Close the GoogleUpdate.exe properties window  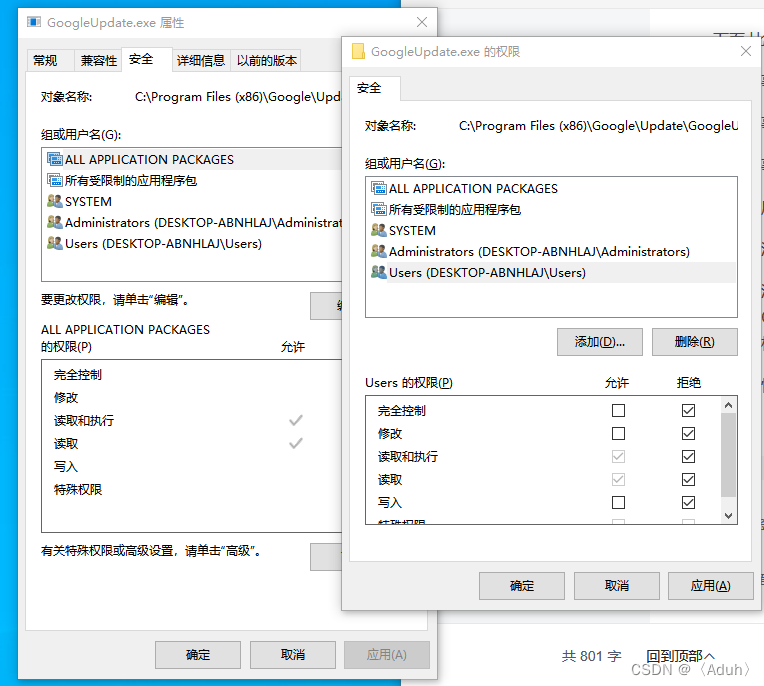click(422, 22)
